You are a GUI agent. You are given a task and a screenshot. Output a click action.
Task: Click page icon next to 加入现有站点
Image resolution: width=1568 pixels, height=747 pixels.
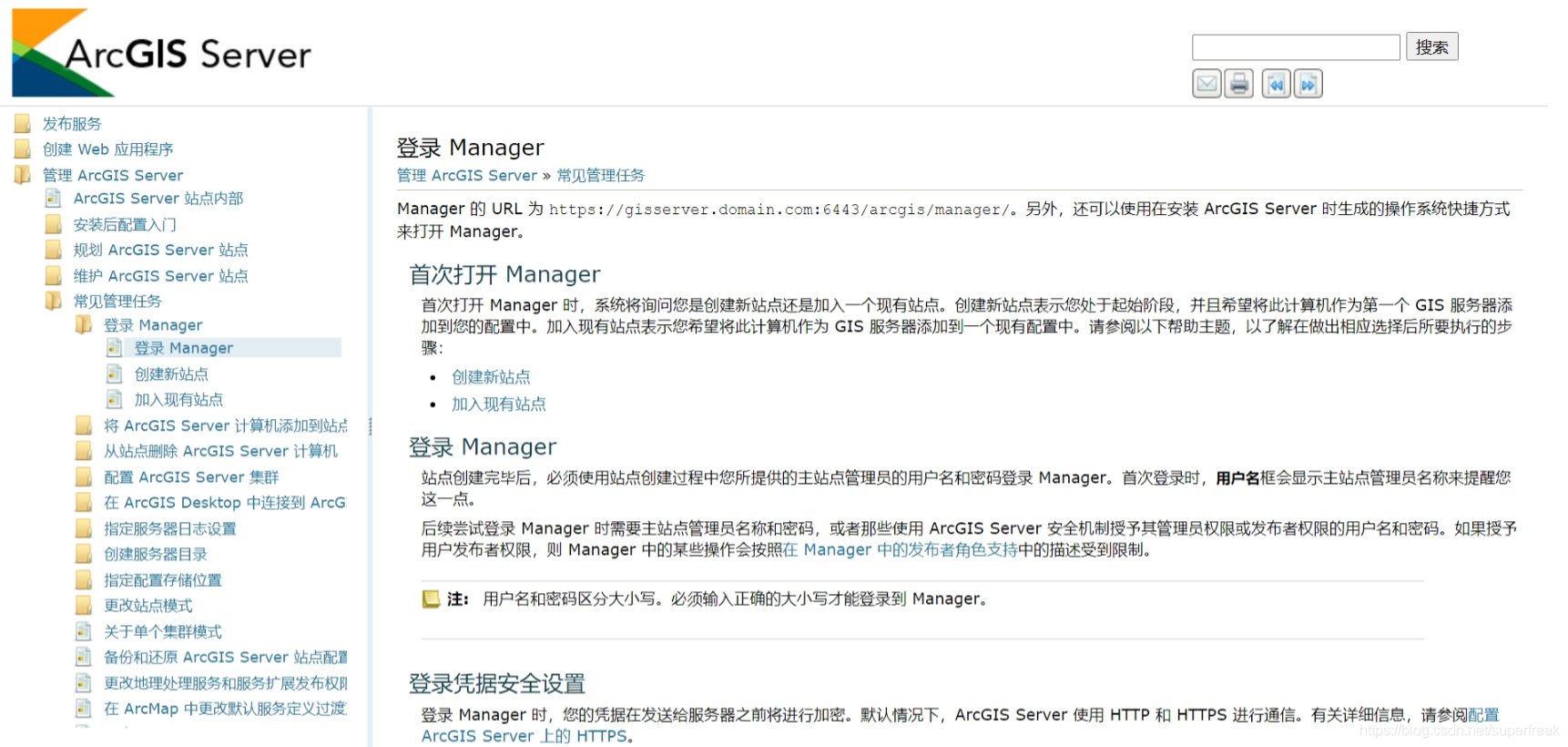point(115,399)
